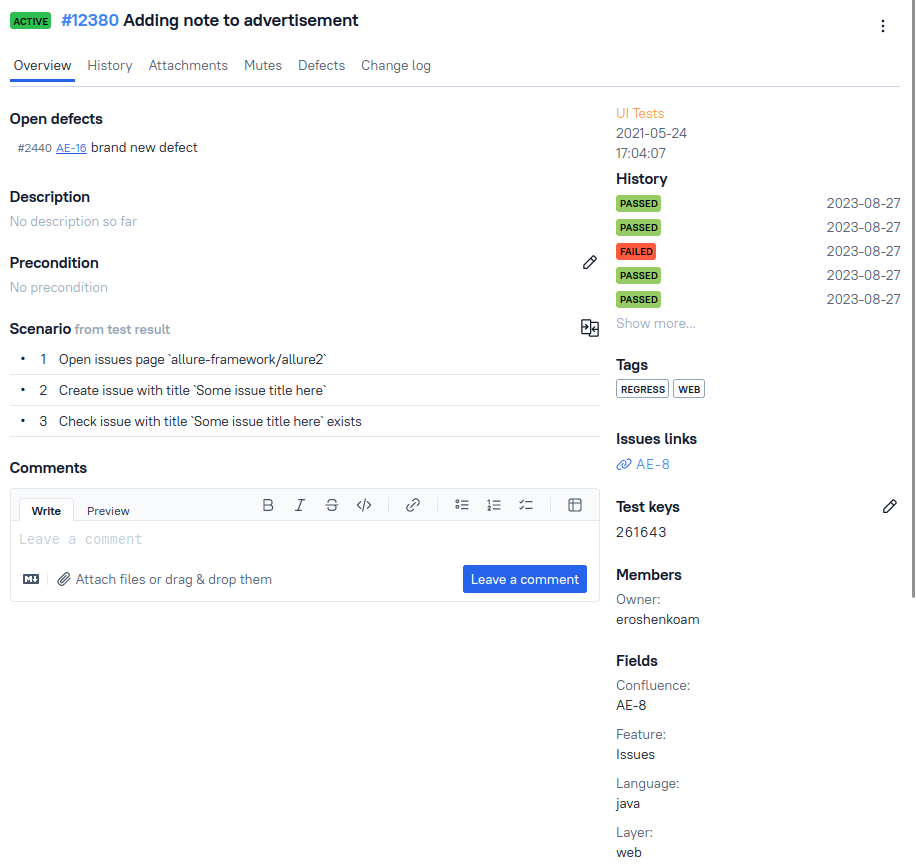Insert inline code with code icon
Screen dimensions: 916x867
point(364,505)
